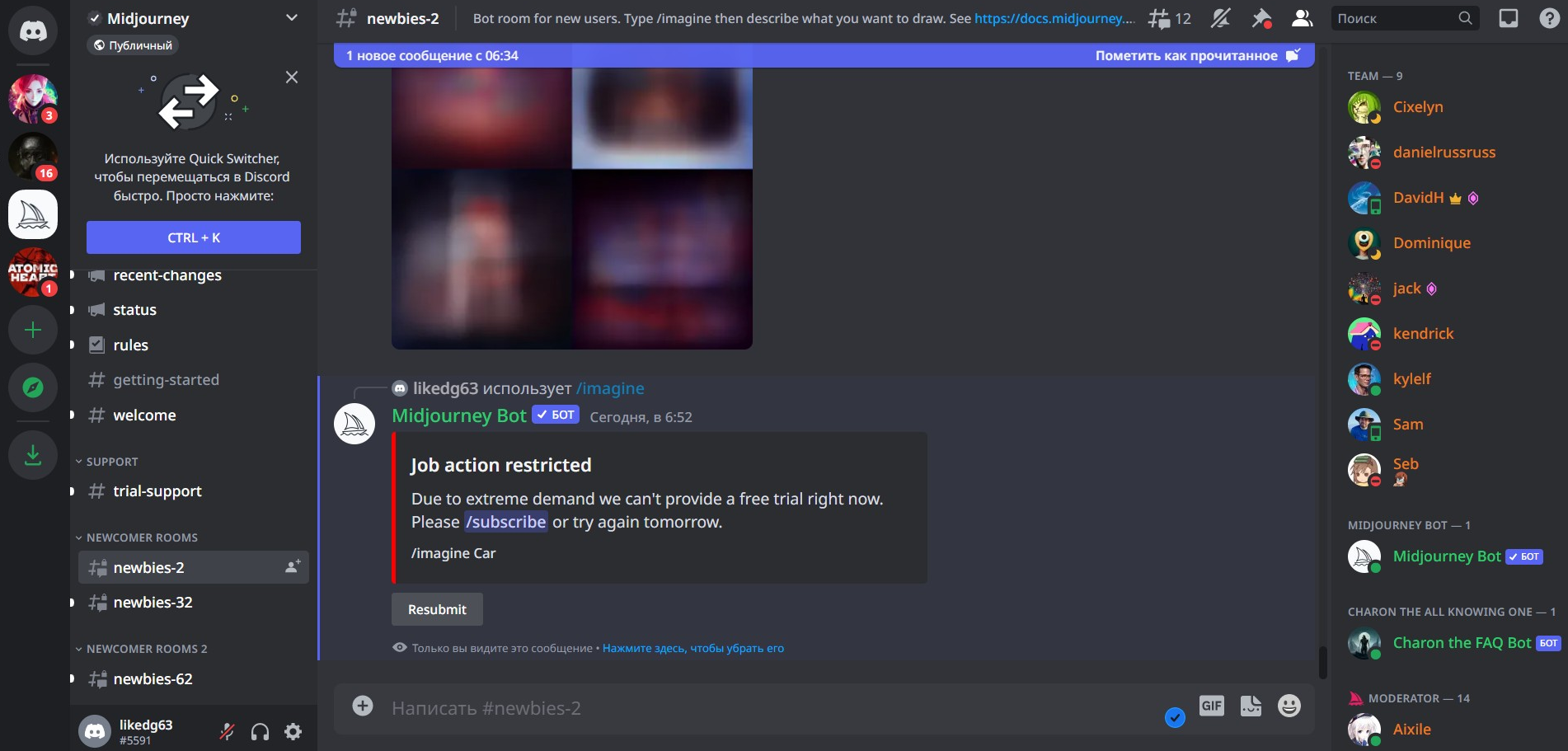The height and width of the screenshot is (751, 1568).
Task: Open pink-haired avatar server with 3 notifications
Action: click(33, 99)
